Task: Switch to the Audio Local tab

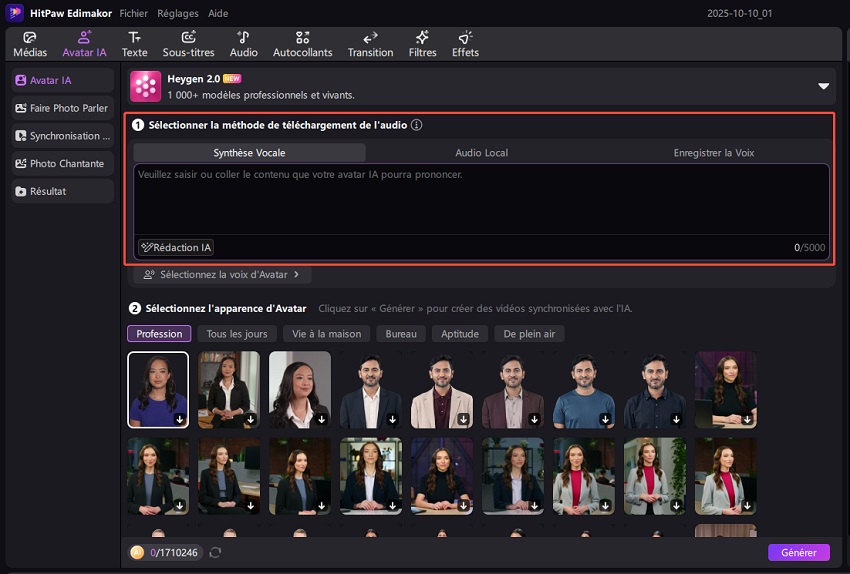Action: tap(481, 153)
